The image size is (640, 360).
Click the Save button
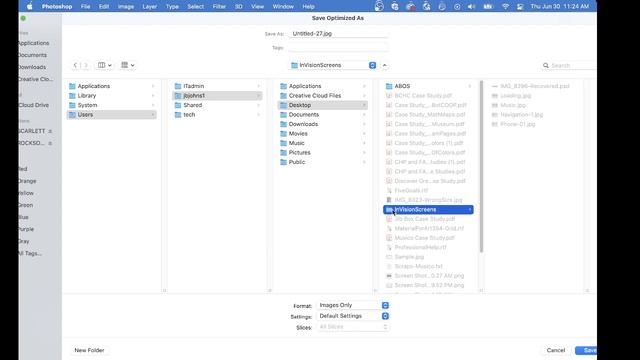[x=587, y=350]
